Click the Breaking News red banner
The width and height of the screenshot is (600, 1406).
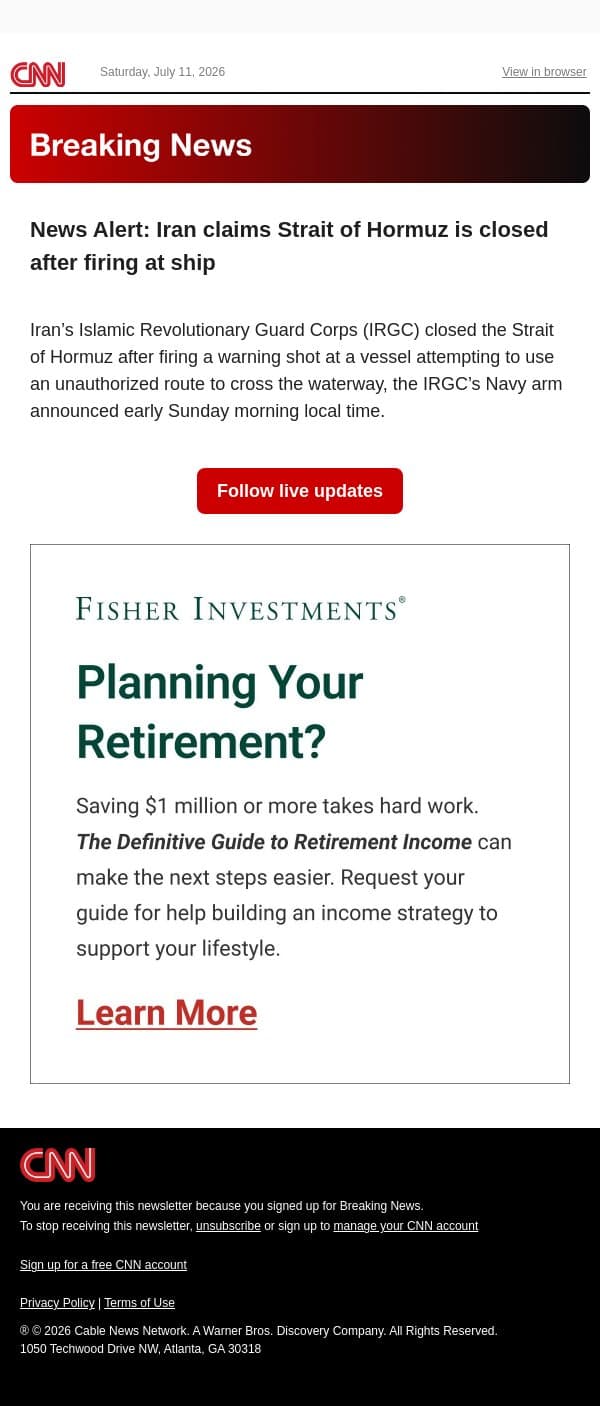tap(300, 144)
